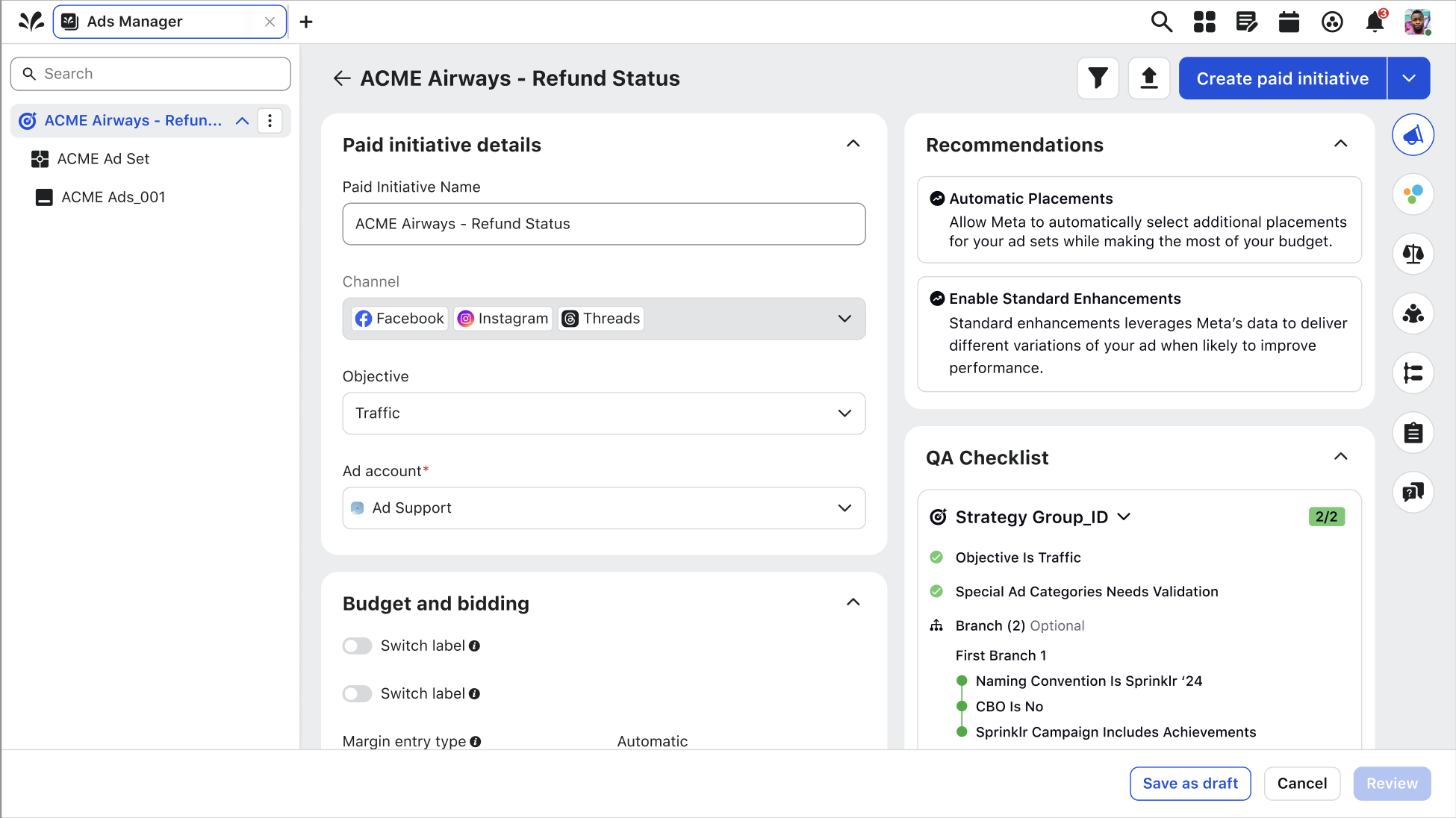Open the clipboard checklist icon in right rail

tap(1413, 432)
